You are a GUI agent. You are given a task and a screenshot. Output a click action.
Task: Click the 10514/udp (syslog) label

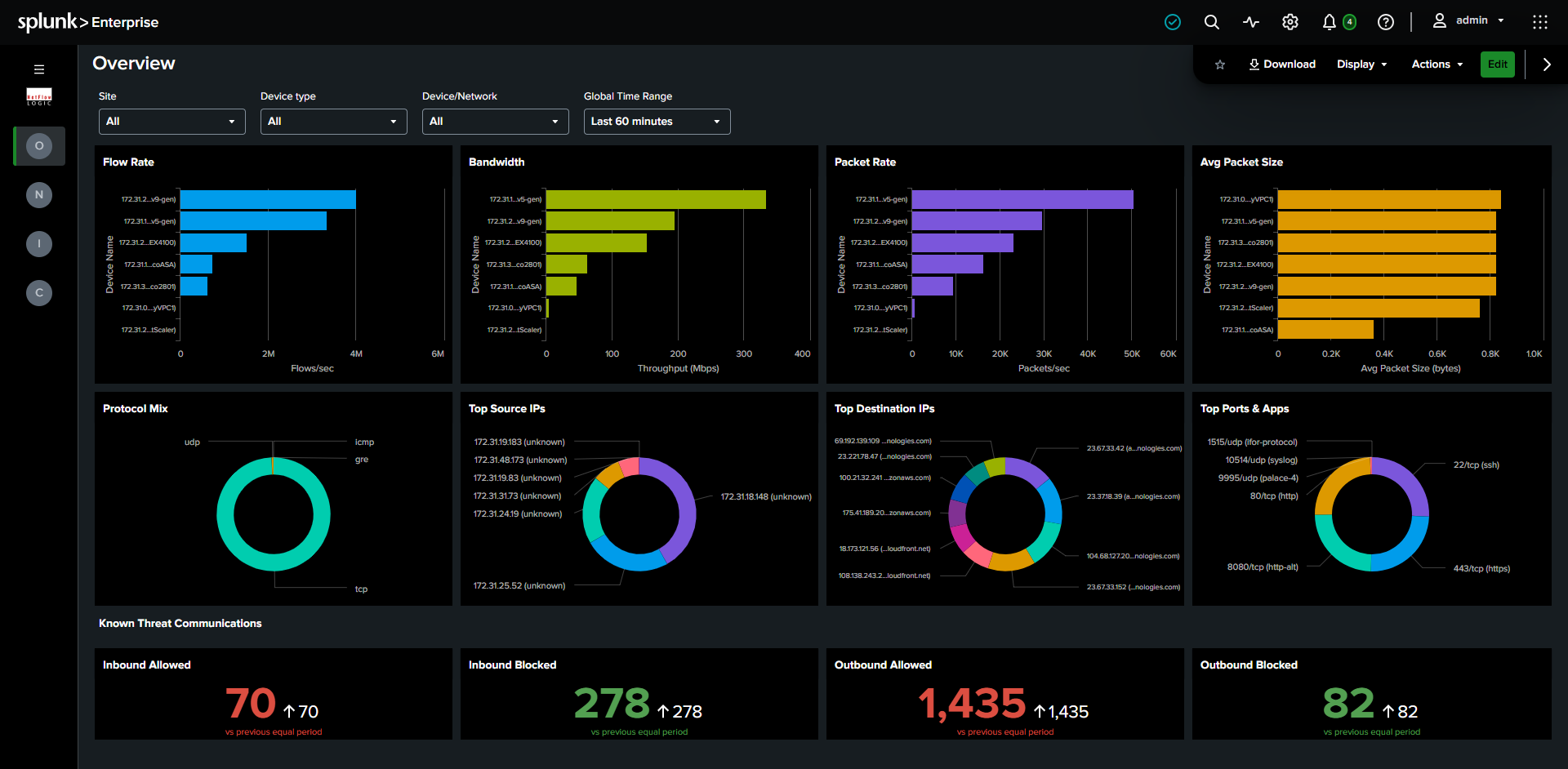[x=1262, y=460]
